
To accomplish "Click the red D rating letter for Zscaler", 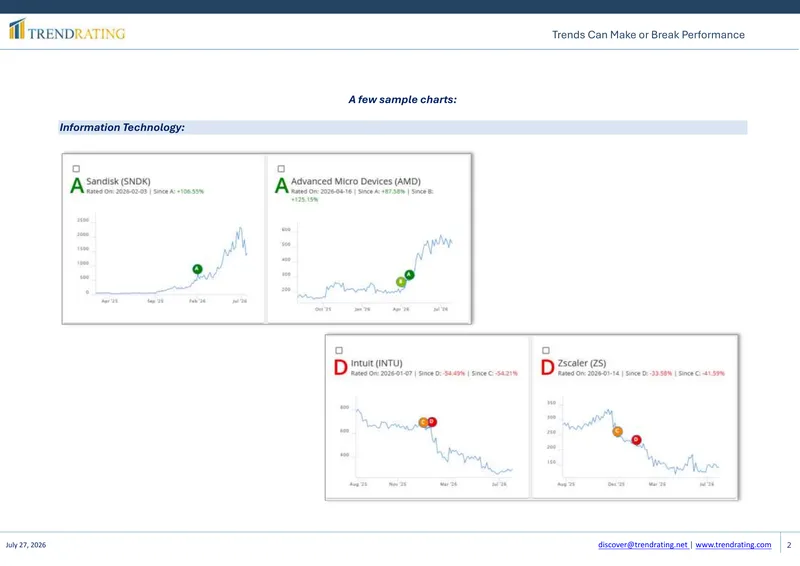I will 547,367.
